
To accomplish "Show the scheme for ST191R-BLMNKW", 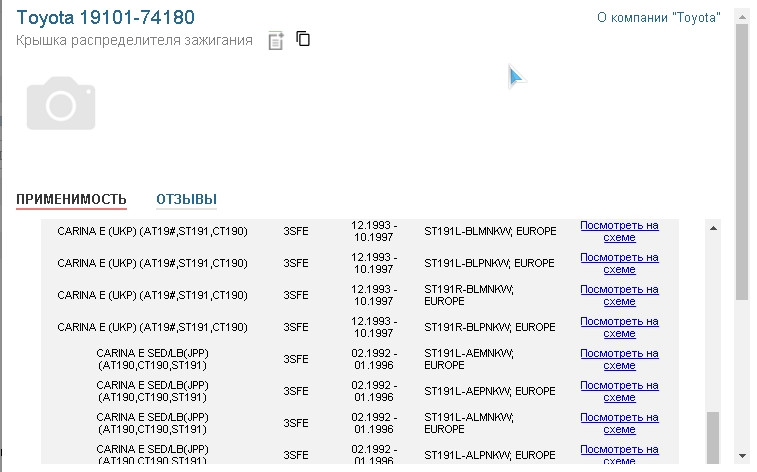I will pos(620,295).
